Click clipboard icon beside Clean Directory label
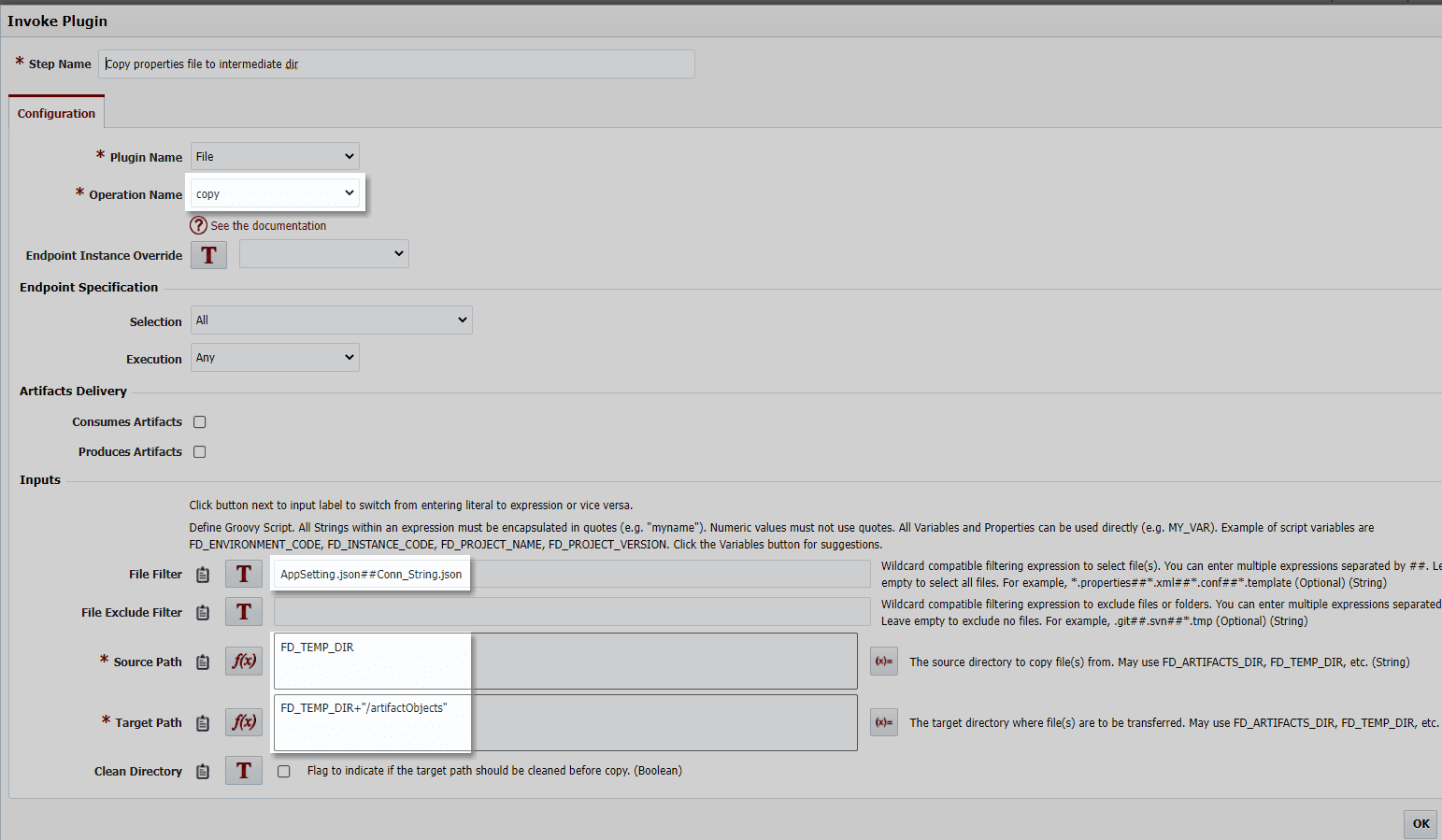The width and height of the screenshot is (1442, 840). pos(203,771)
